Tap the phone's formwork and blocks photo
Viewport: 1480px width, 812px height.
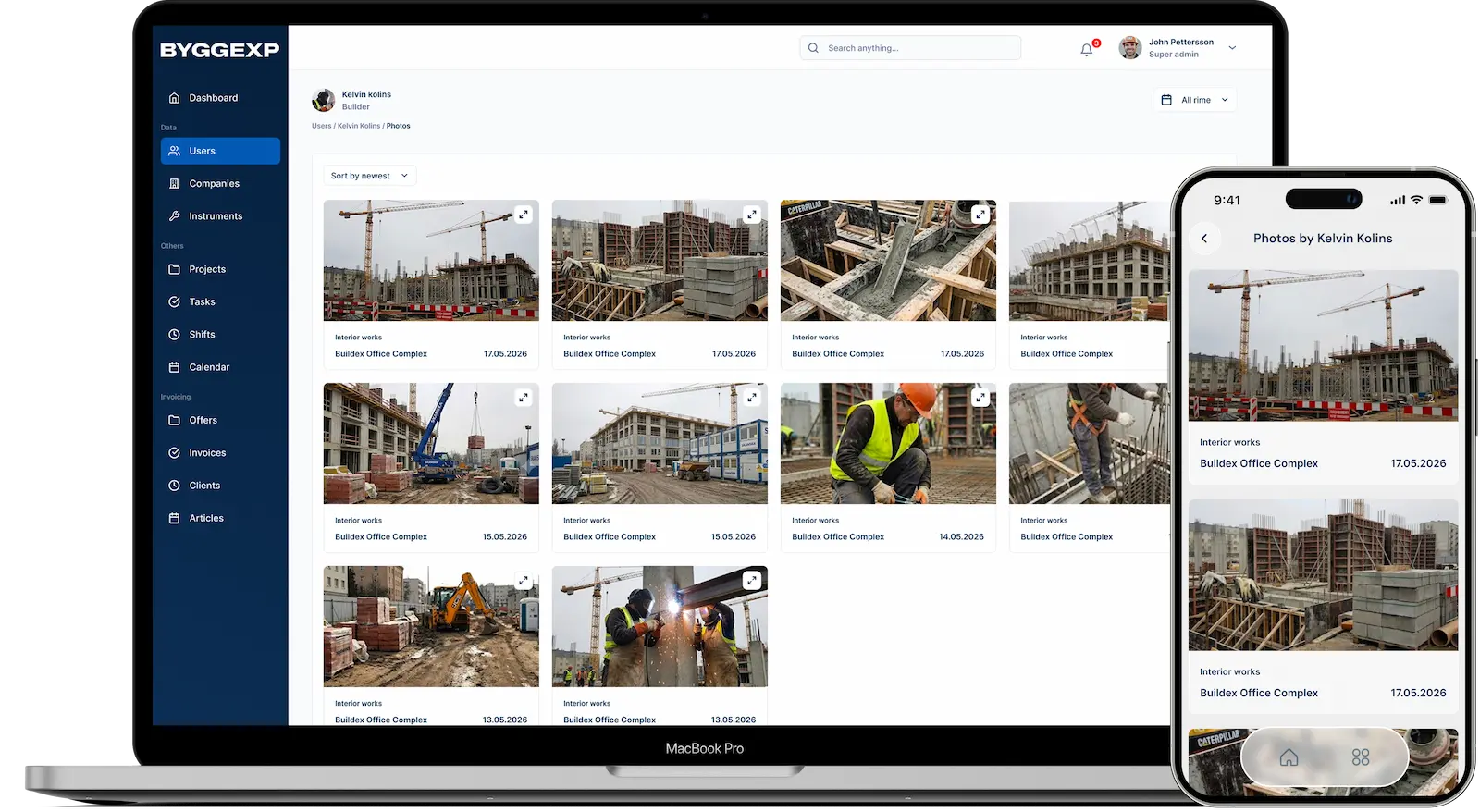[1323, 575]
